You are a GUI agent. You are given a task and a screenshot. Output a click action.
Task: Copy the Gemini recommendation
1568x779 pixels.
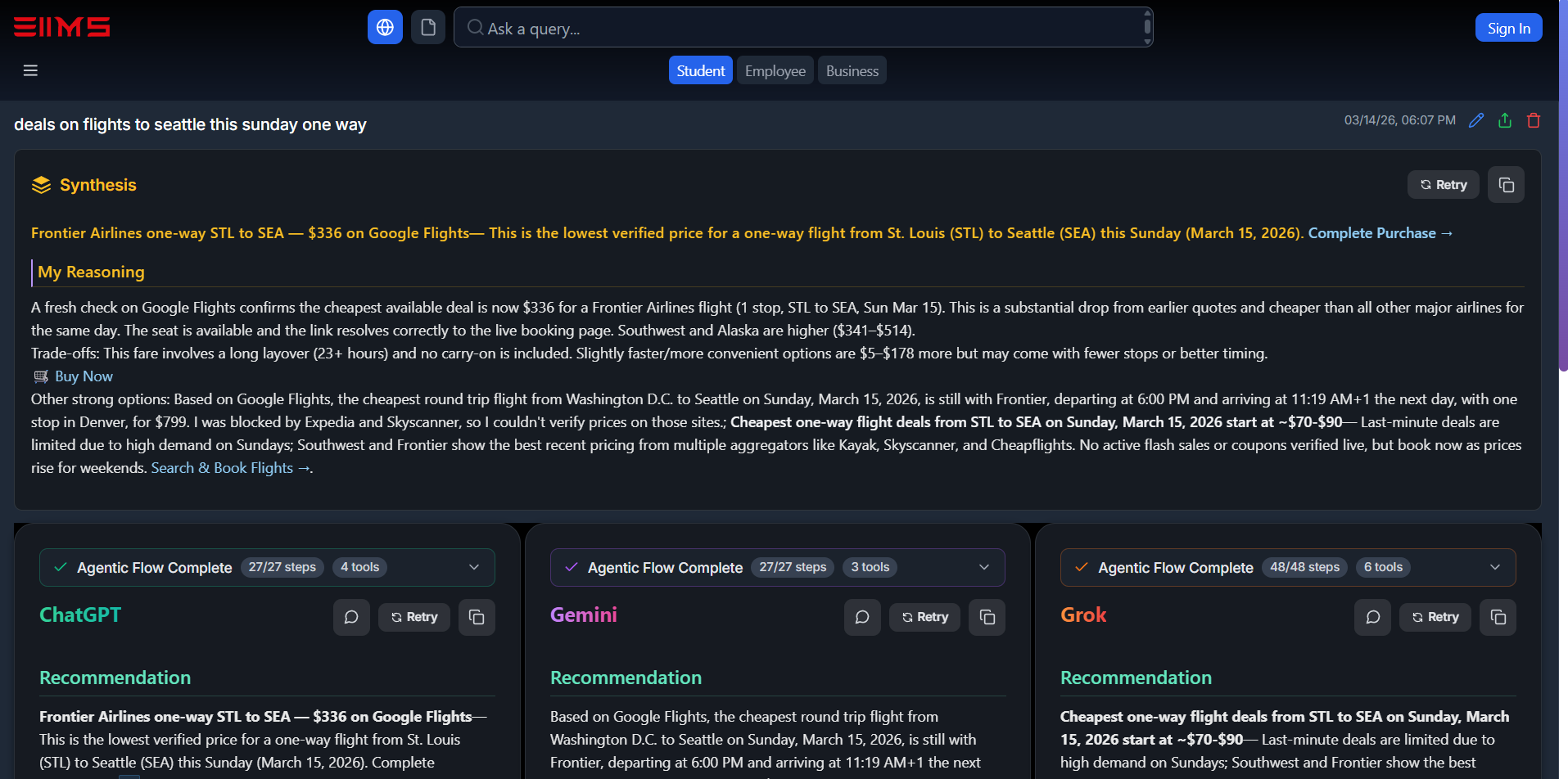click(x=987, y=617)
